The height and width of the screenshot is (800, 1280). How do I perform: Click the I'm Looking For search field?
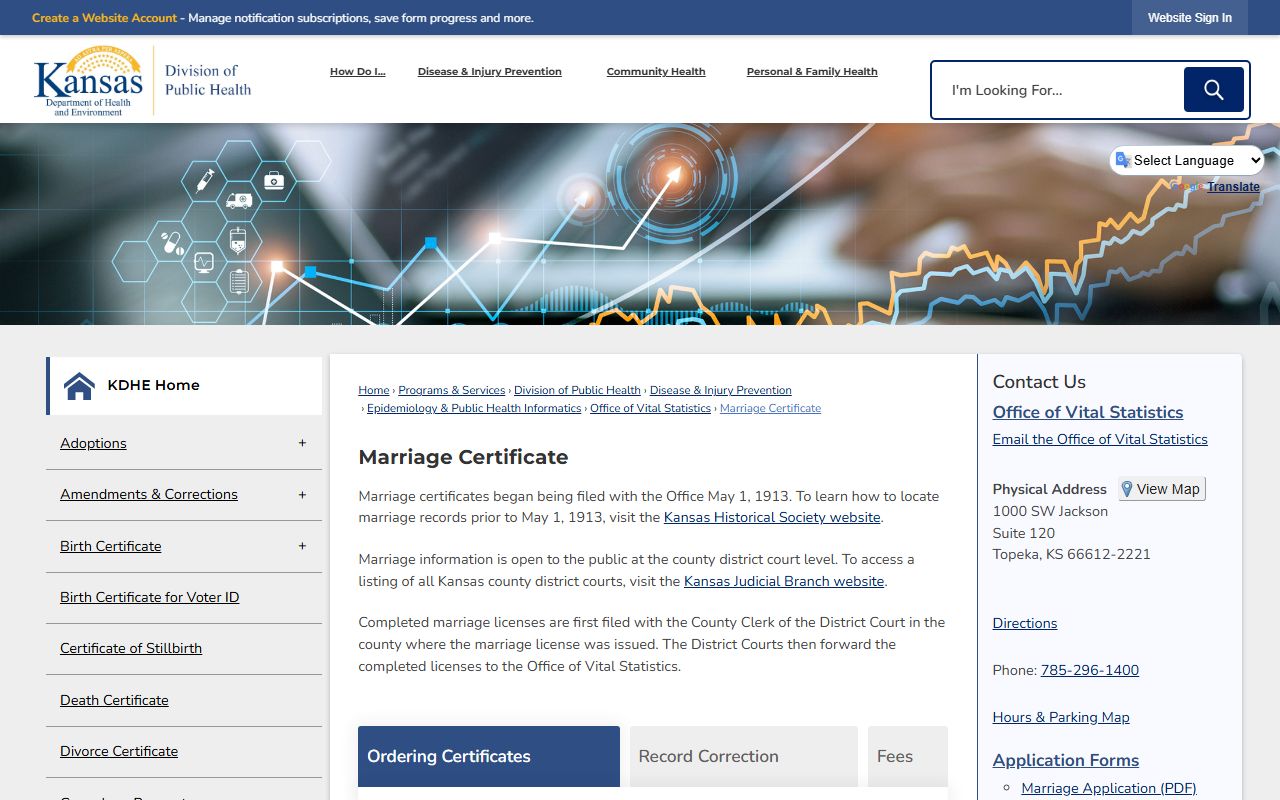pos(1060,90)
